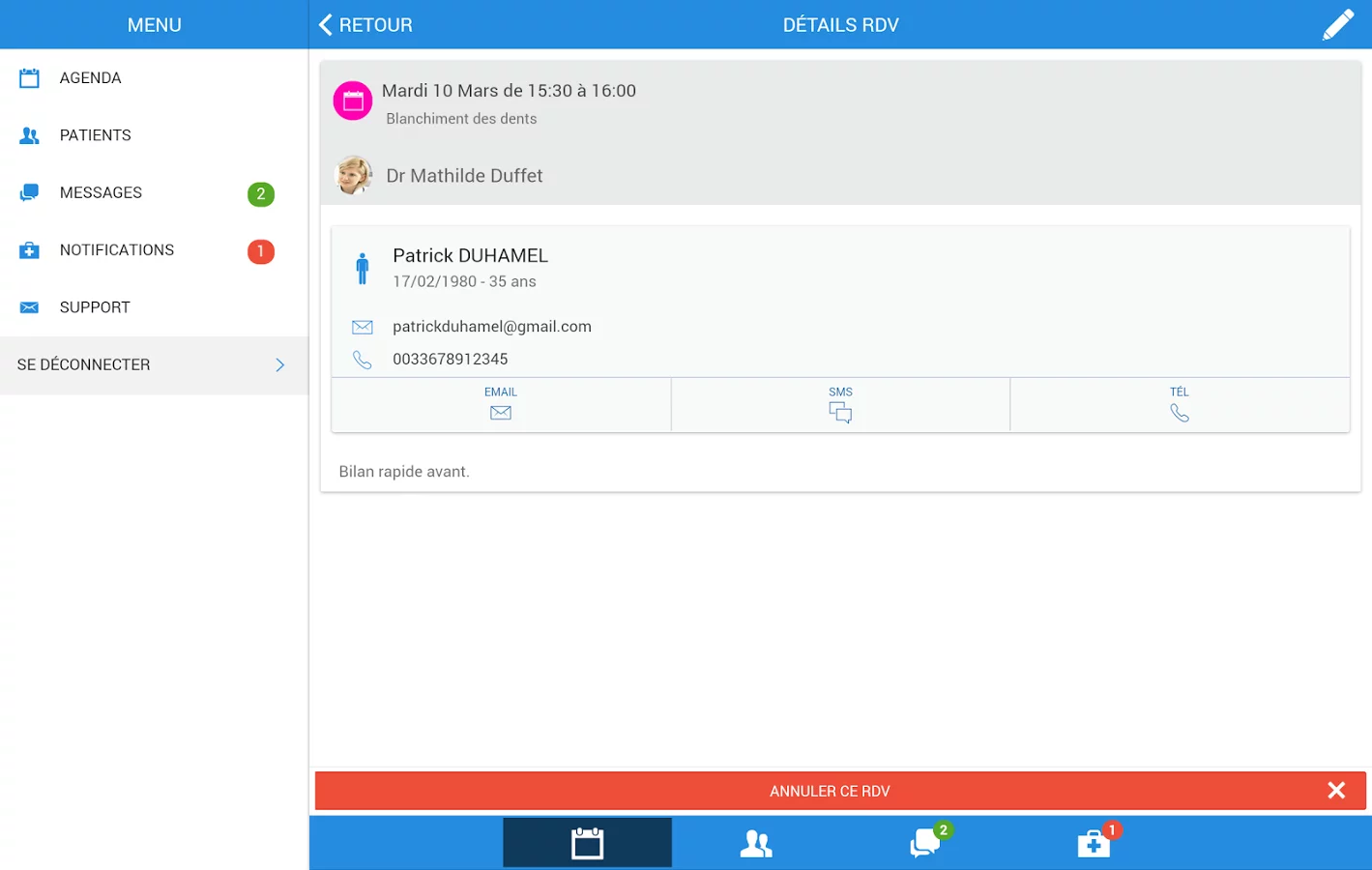Click the Notifications medical kit icon
The image size is (1372, 870).
pos(29,249)
